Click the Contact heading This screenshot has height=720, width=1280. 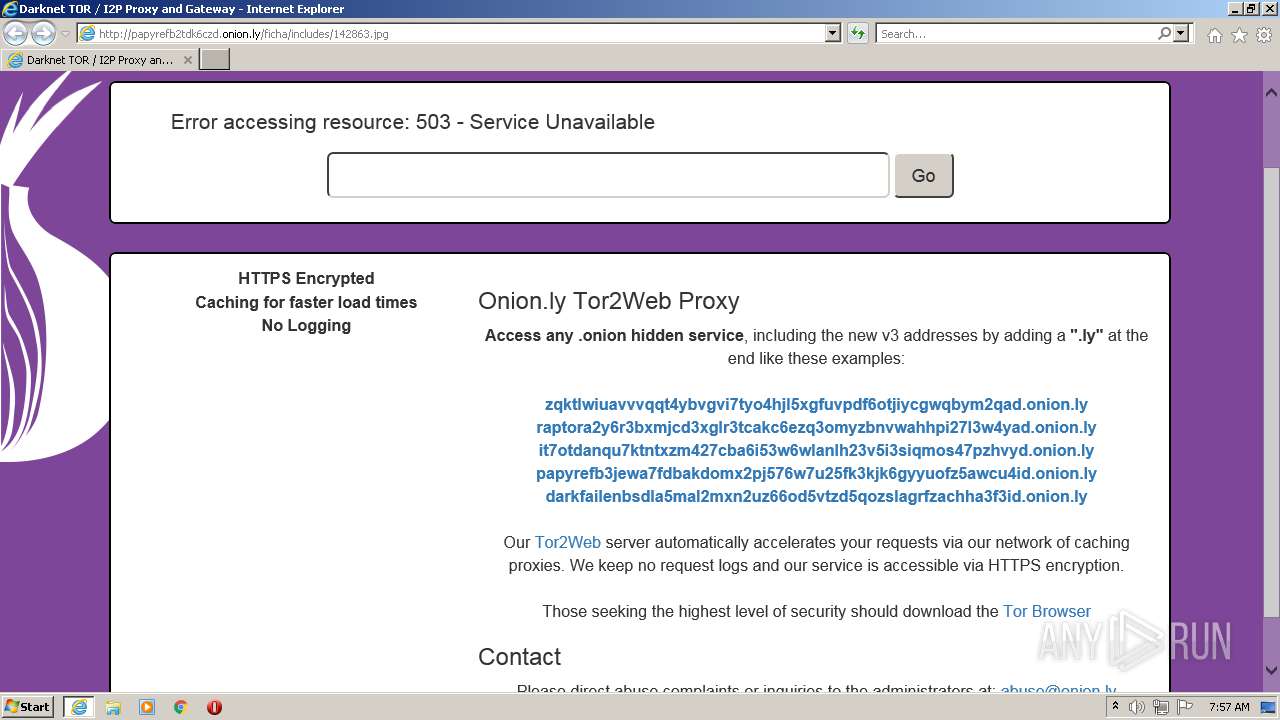[519, 657]
